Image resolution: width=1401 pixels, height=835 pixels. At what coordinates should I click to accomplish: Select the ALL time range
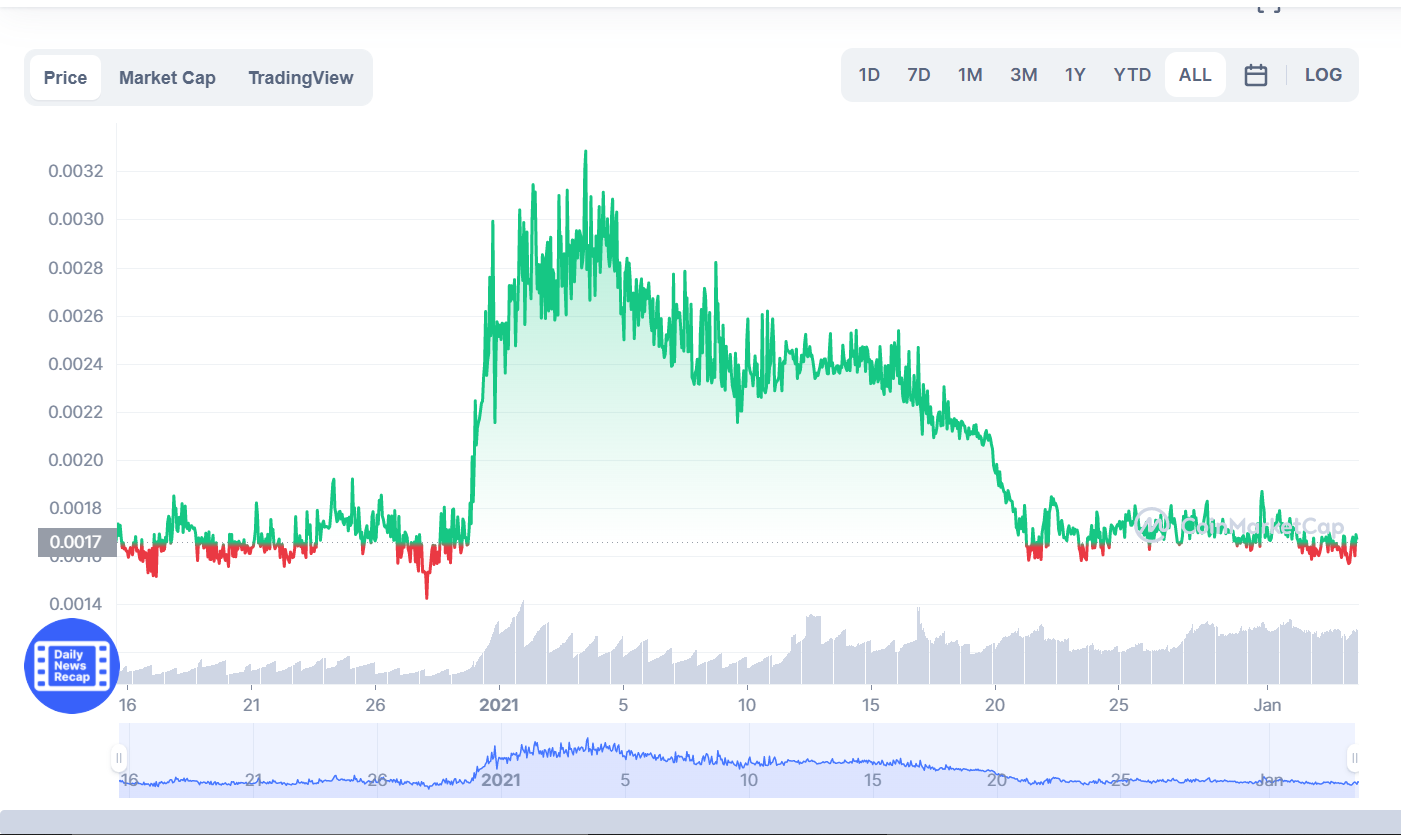1194,74
